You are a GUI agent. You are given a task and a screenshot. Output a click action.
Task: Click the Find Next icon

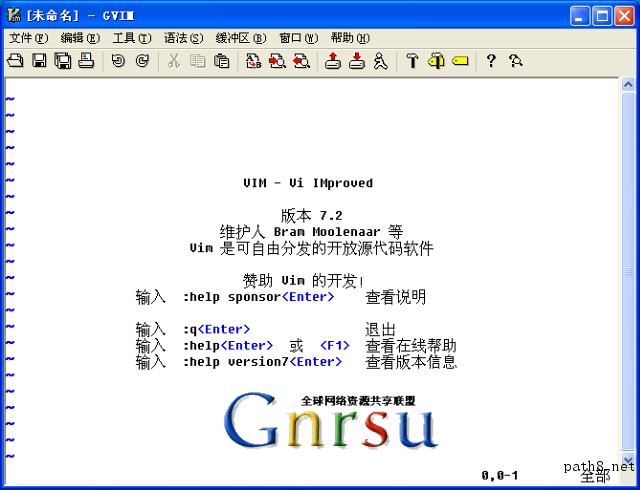[278, 61]
